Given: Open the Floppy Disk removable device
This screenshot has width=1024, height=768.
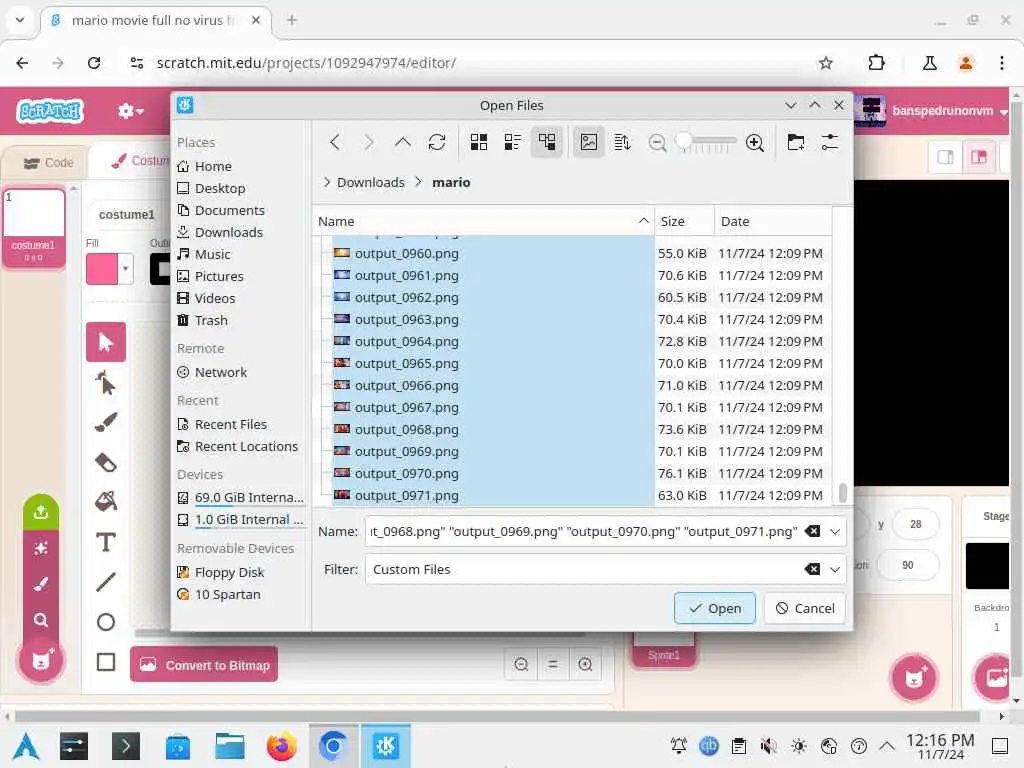Looking at the screenshot, I should point(238,573).
